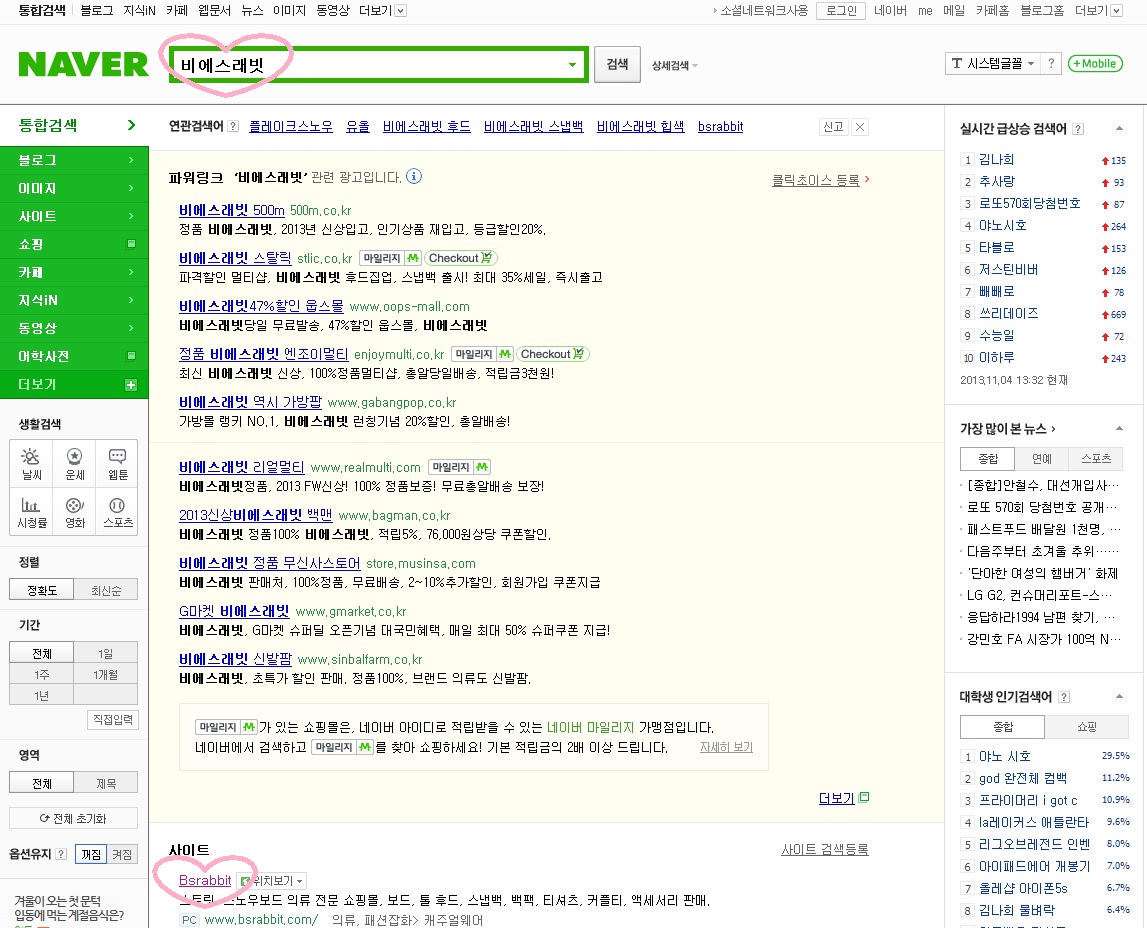
Task: Open the ratings (시청률) chart icon
Action: pos(31,512)
